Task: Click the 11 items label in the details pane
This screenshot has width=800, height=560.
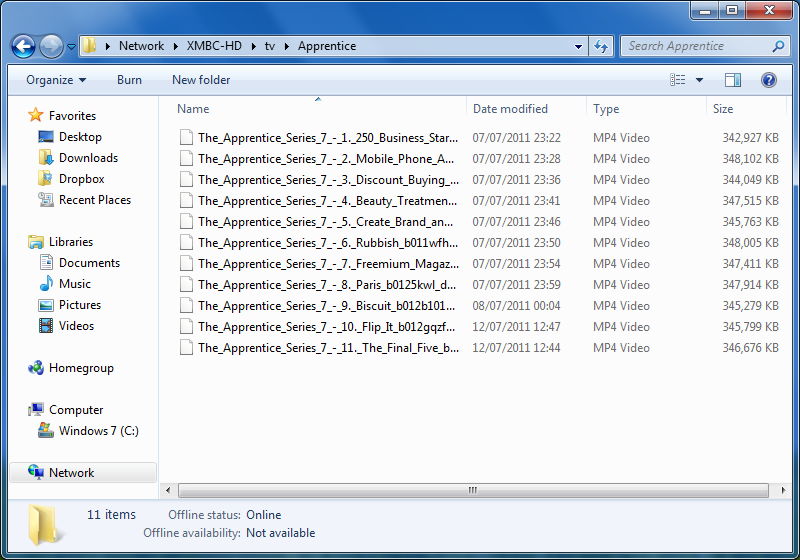Action: pos(111,515)
